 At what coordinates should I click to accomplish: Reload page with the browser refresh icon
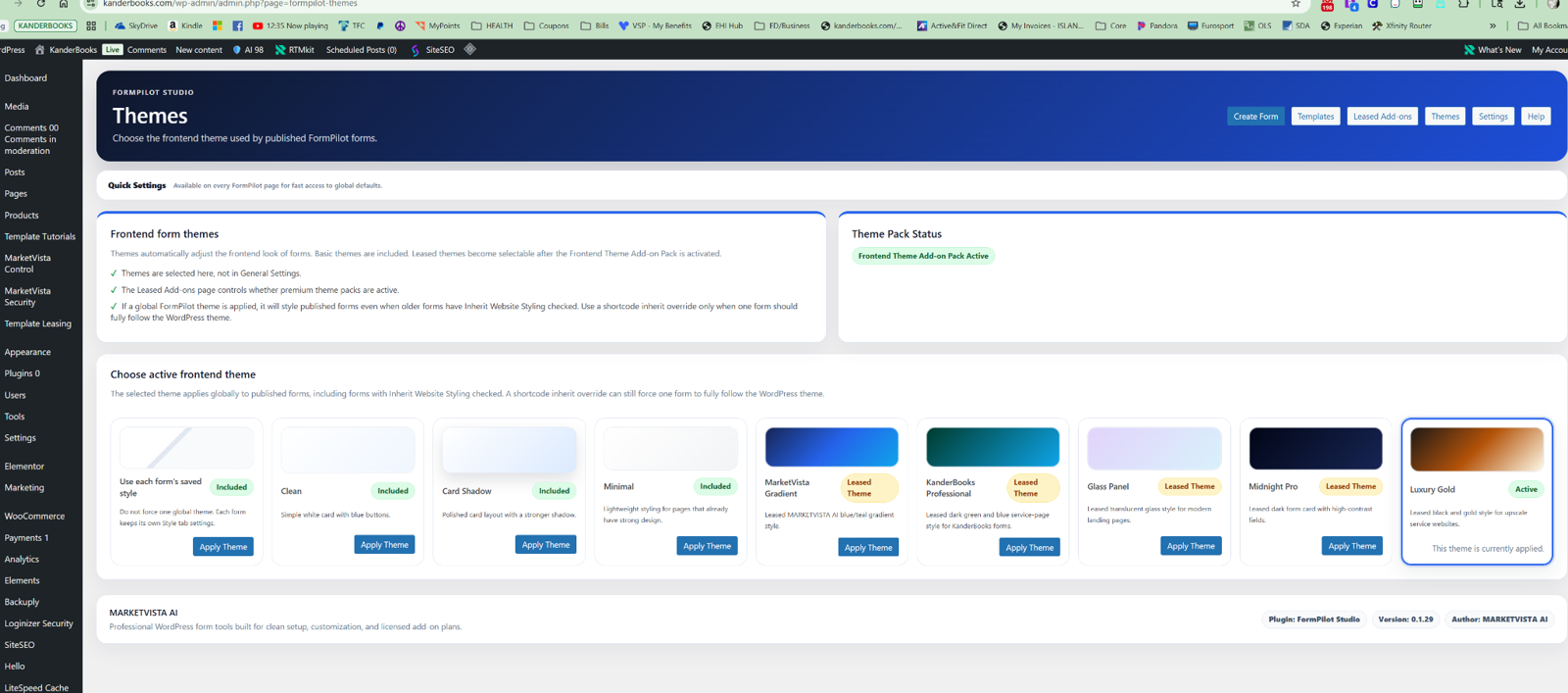pos(40,4)
